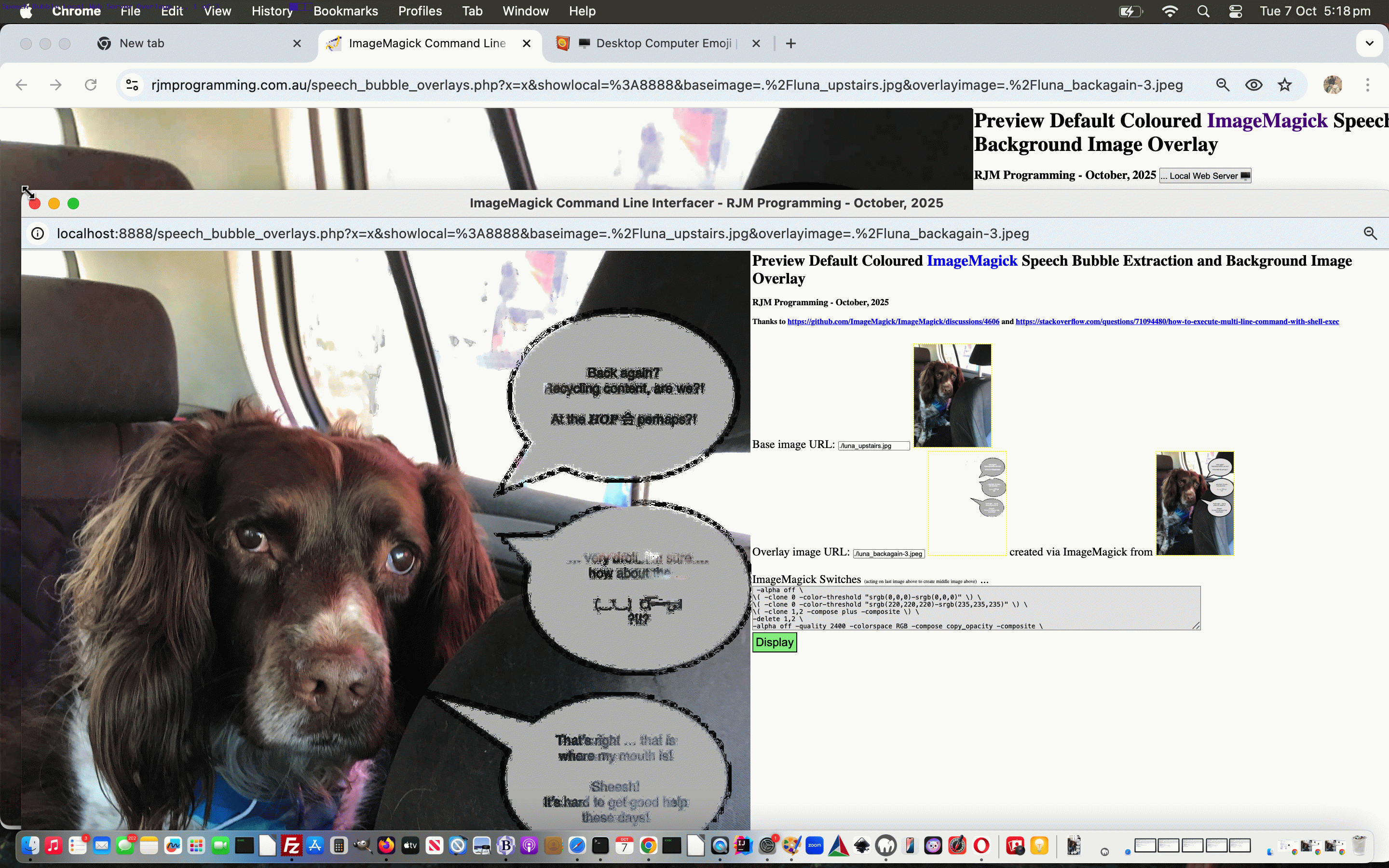Open the stackoverflow.com shell-exec question link
This screenshot has width=1389, height=868.
point(1177,322)
